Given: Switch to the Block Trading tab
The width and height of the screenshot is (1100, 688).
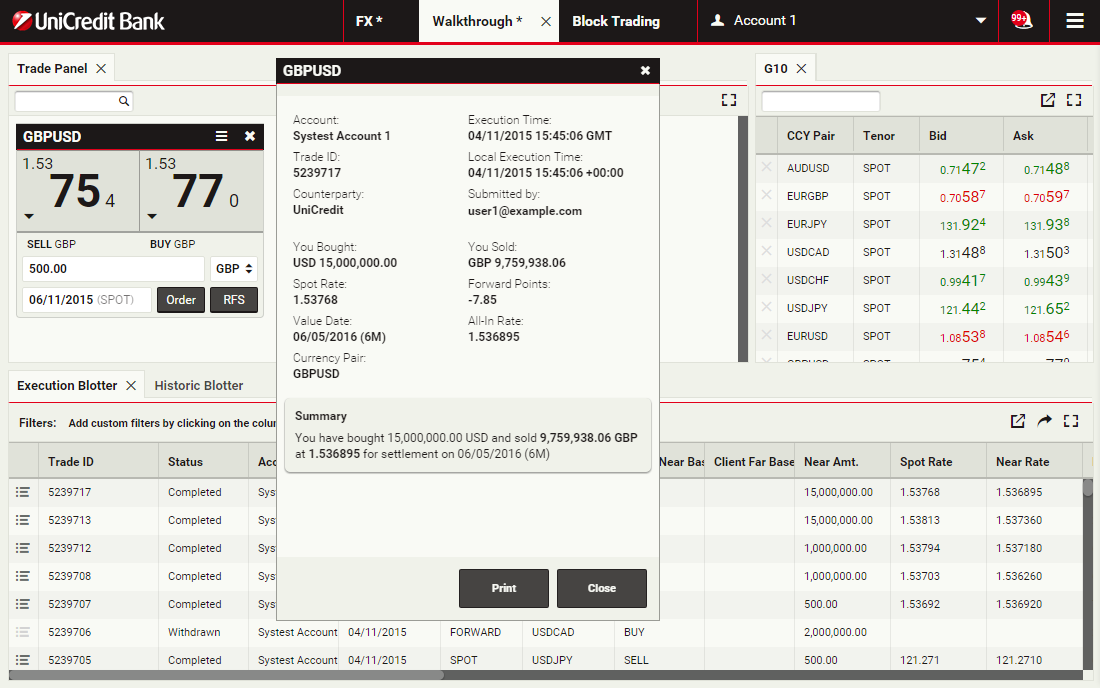Looking at the screenshot, I should (615, 21).
